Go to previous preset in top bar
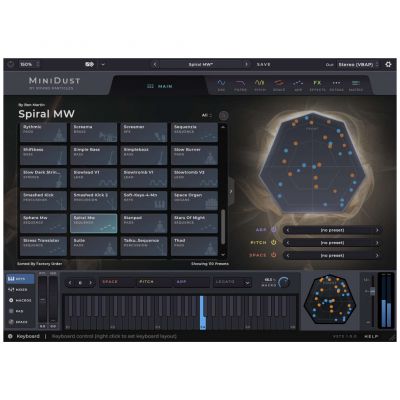 (155, 64)
